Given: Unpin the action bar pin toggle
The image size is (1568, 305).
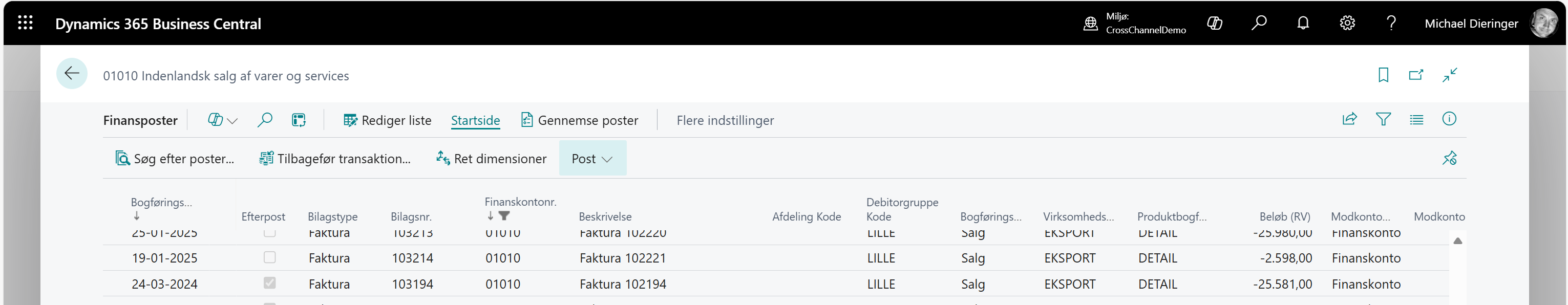Looking at the screenshot, I should [x=1450, y=158].
